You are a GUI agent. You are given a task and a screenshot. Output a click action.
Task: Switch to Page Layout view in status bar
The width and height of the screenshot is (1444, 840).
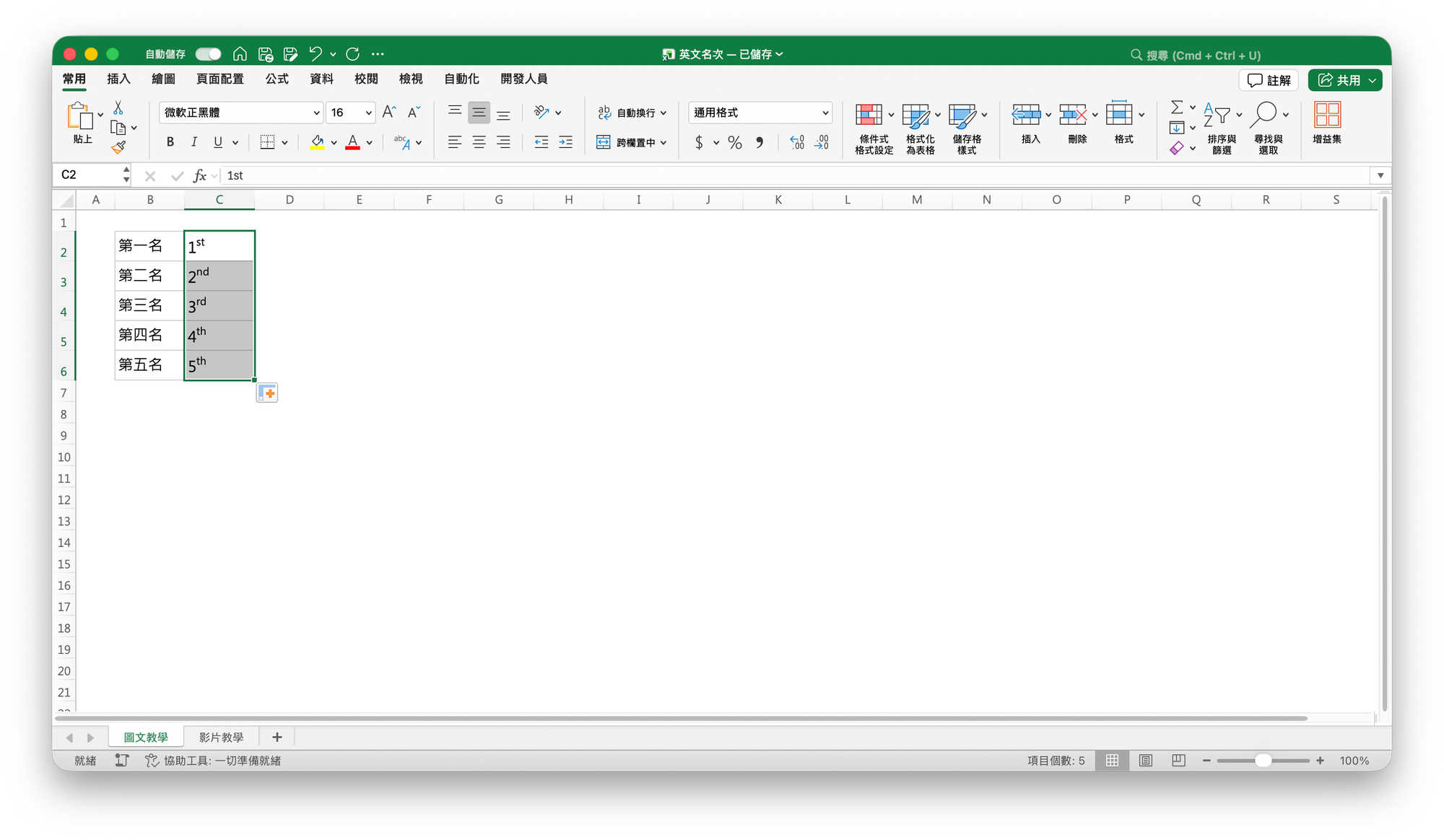[1146, 761]
